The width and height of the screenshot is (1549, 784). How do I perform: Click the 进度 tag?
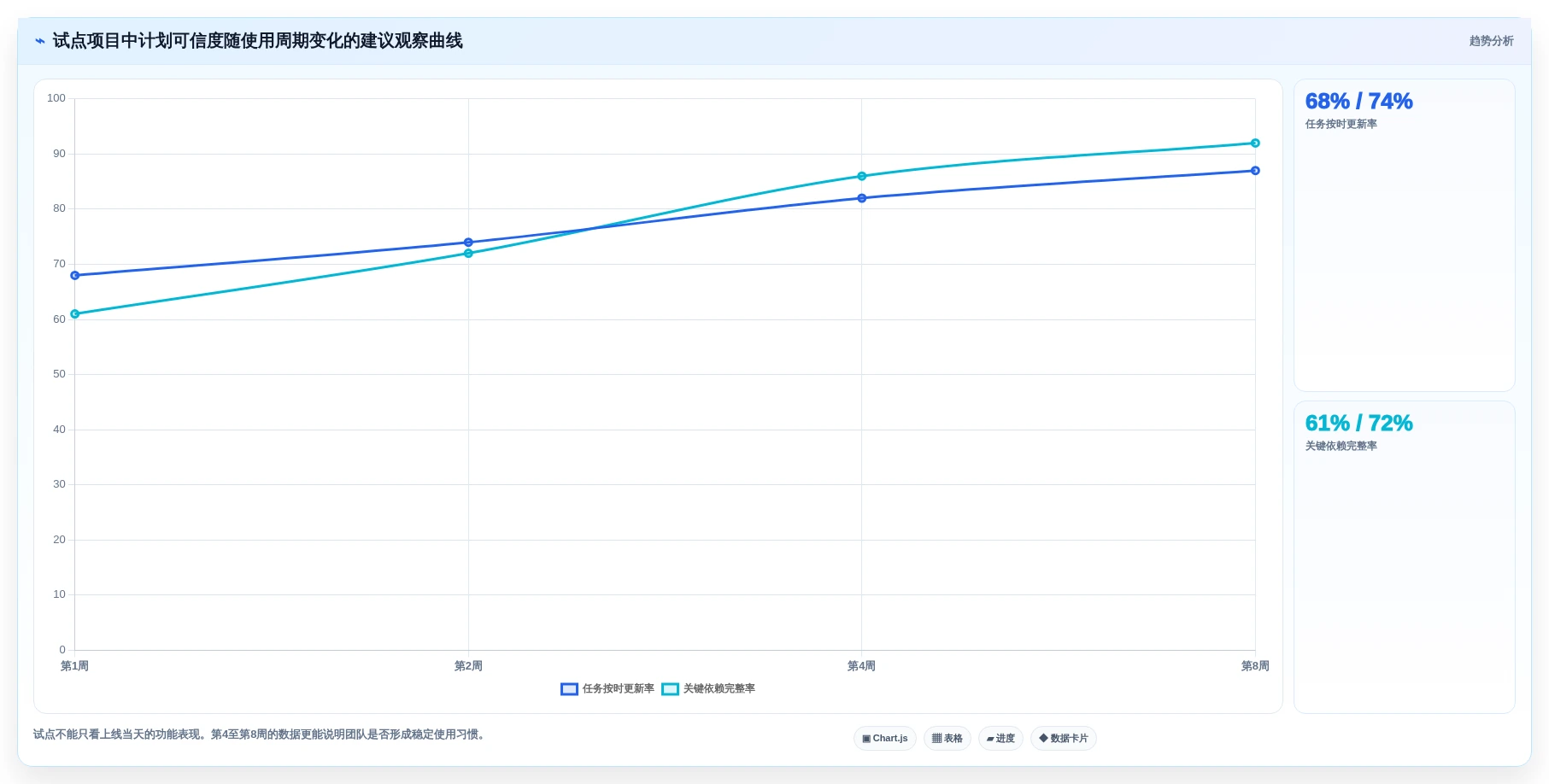1000,739
